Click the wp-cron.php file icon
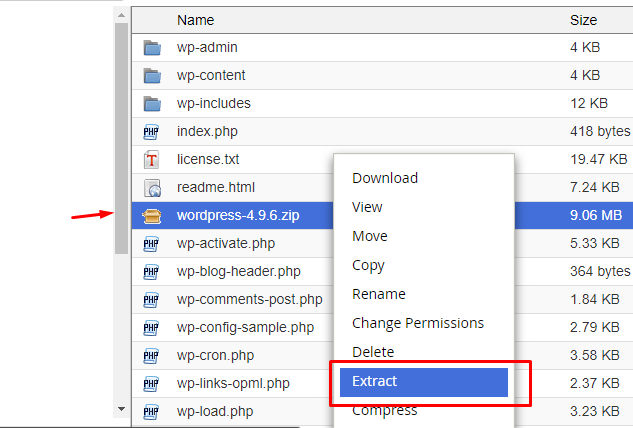 151,356
